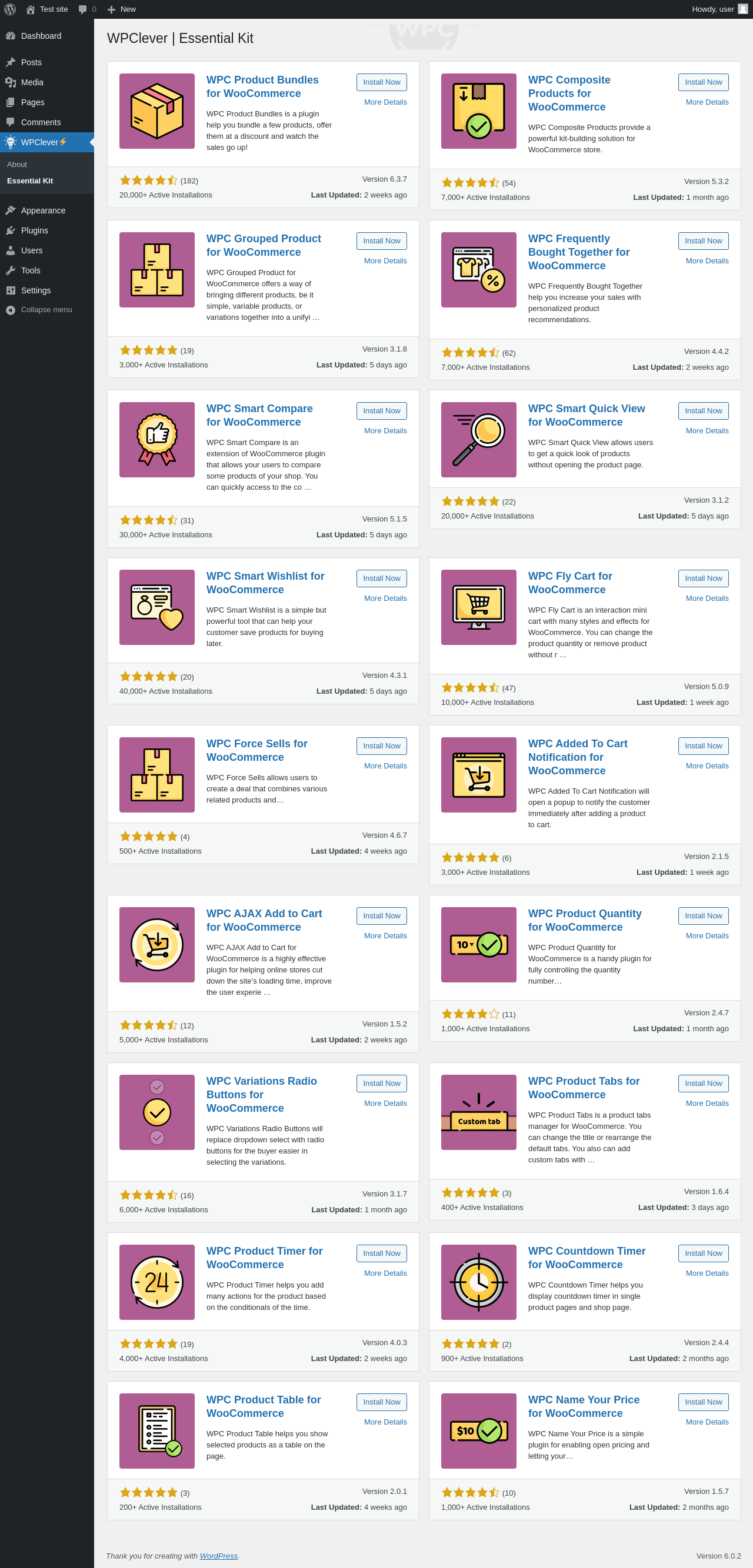Open WPC Grouped Product title link
The image size is (753, 1568).
(x=264, y=245)
